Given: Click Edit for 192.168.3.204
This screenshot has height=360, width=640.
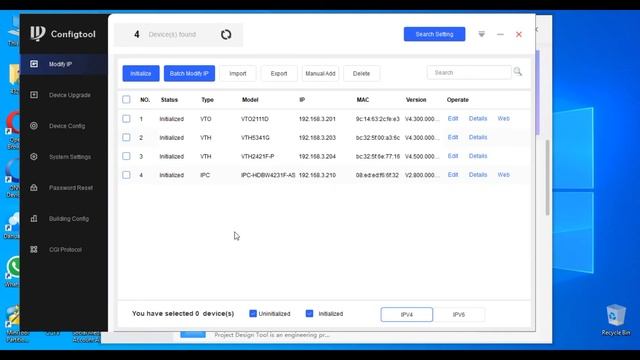Looking at the screenshot, I should [453, 156].
